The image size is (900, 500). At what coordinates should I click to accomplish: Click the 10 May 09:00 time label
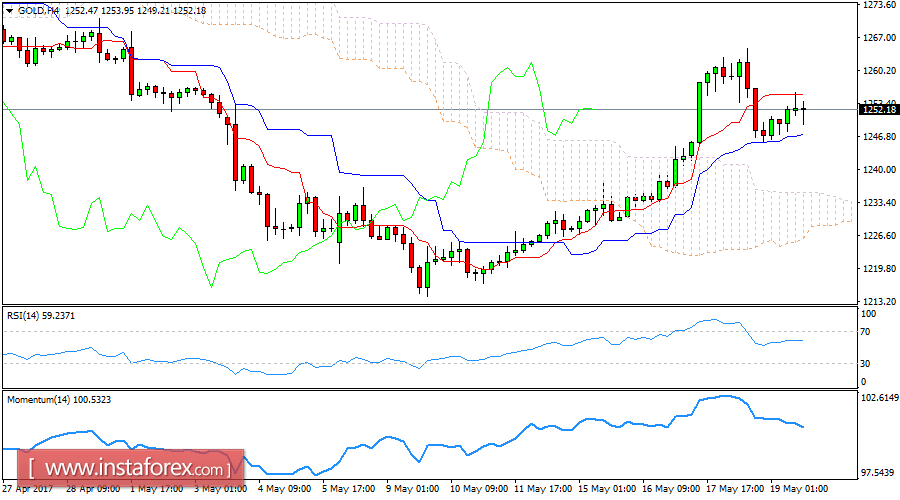pyautogui.click(x=479, y=489)
